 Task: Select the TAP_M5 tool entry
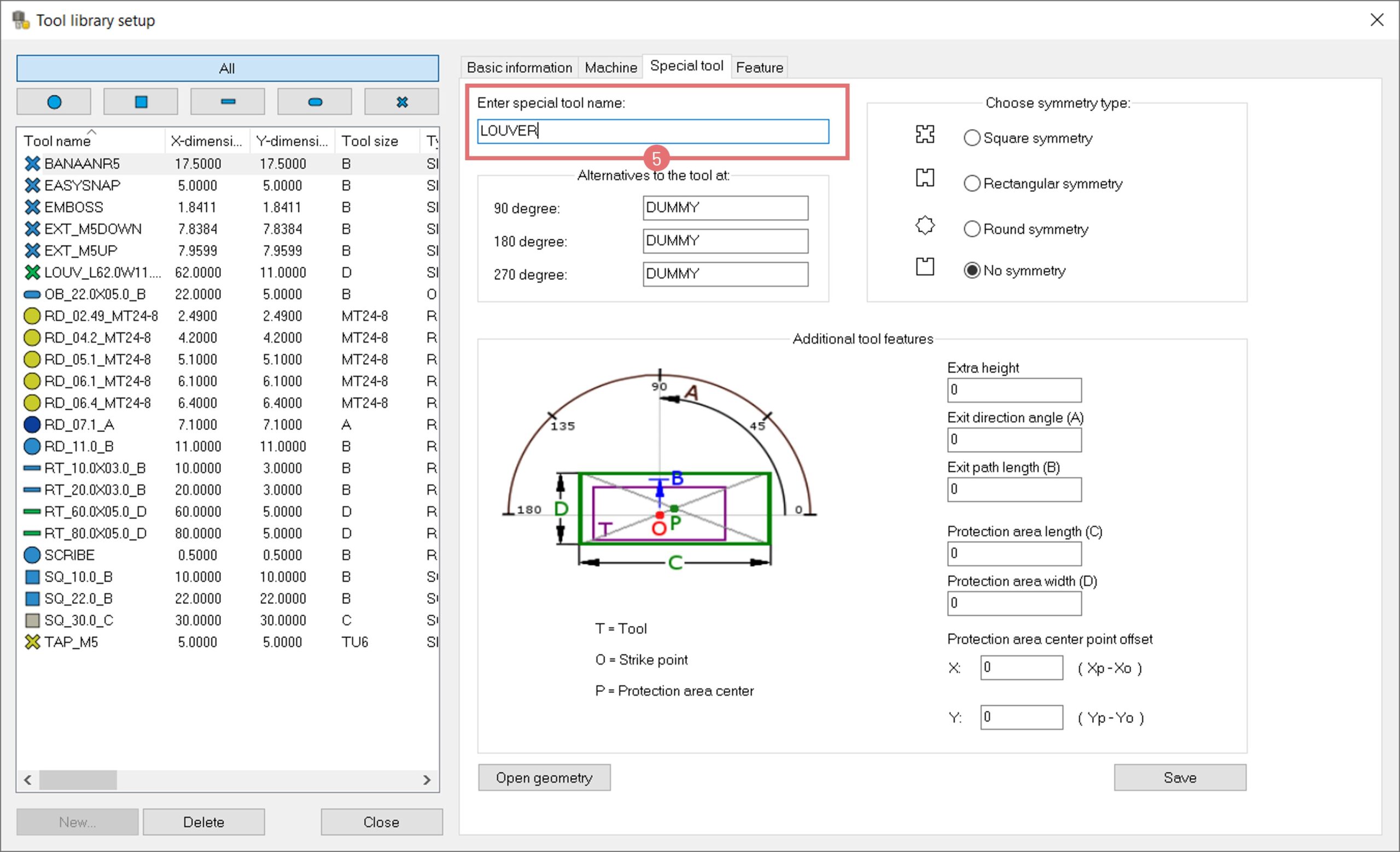(71, 643)
